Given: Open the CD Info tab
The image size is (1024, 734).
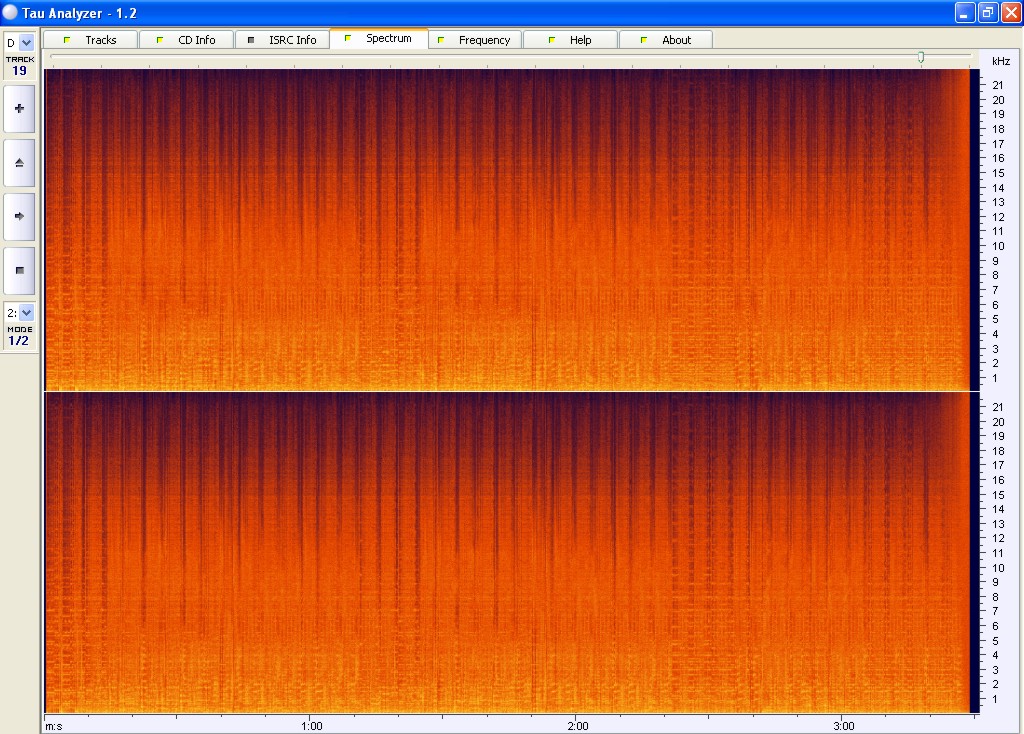Looking at the screenshot, I should [x=196, y=40].
